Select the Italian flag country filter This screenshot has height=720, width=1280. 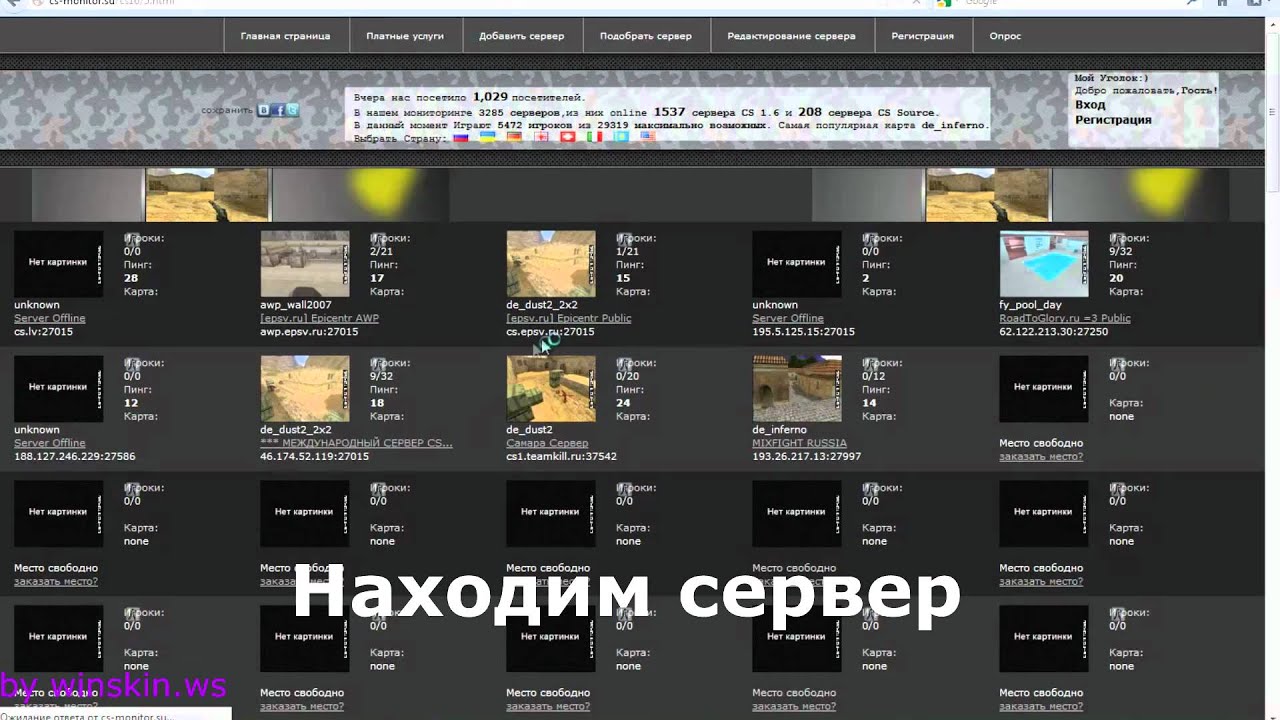[594, 137]
